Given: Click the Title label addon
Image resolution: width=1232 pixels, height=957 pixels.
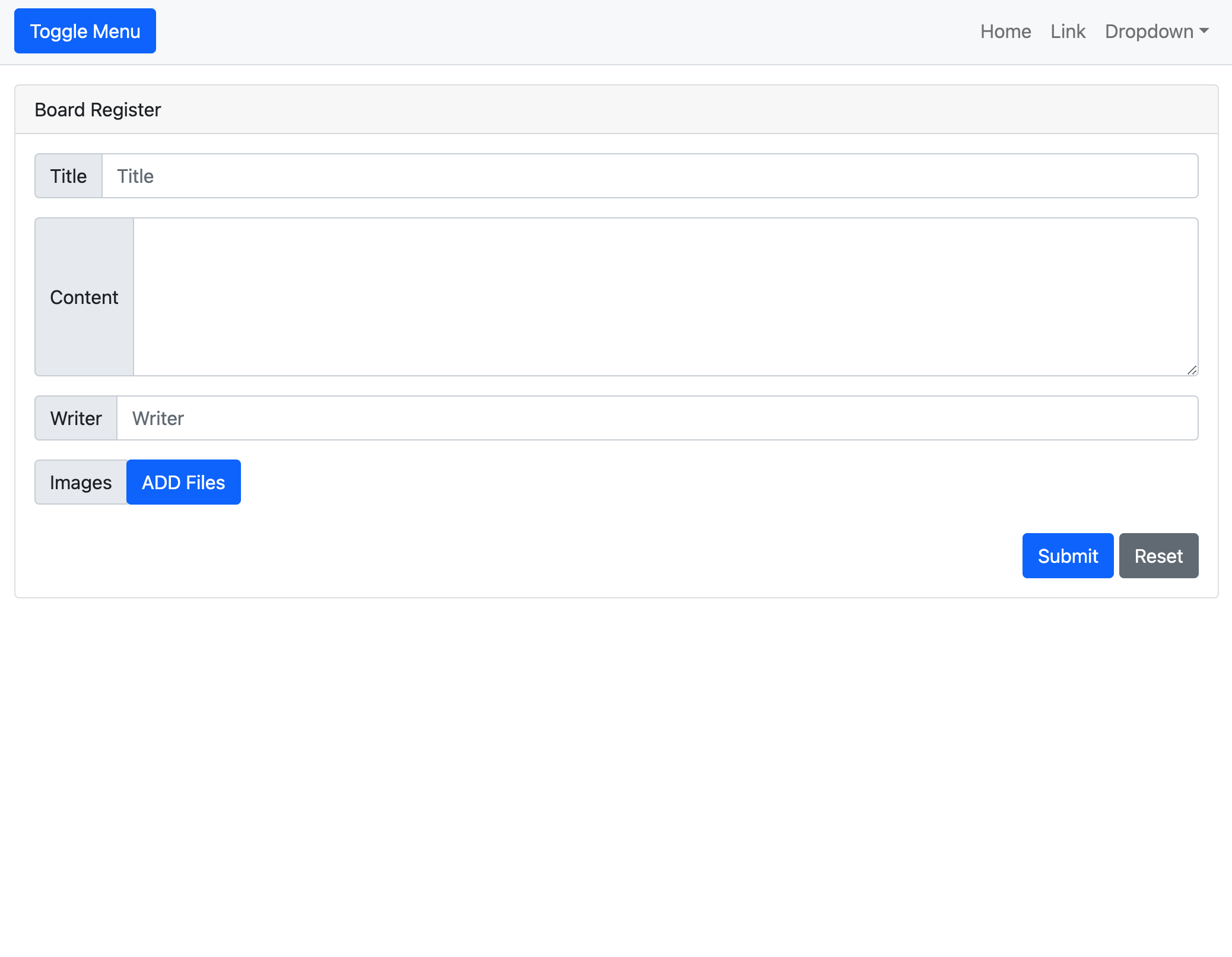Looking at the screenshot, I should (x=68, y=176).
